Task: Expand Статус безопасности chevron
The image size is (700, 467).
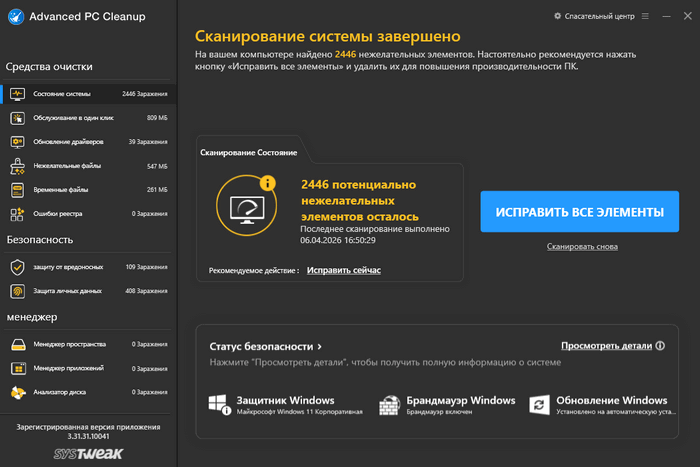Action: point(319,346)
